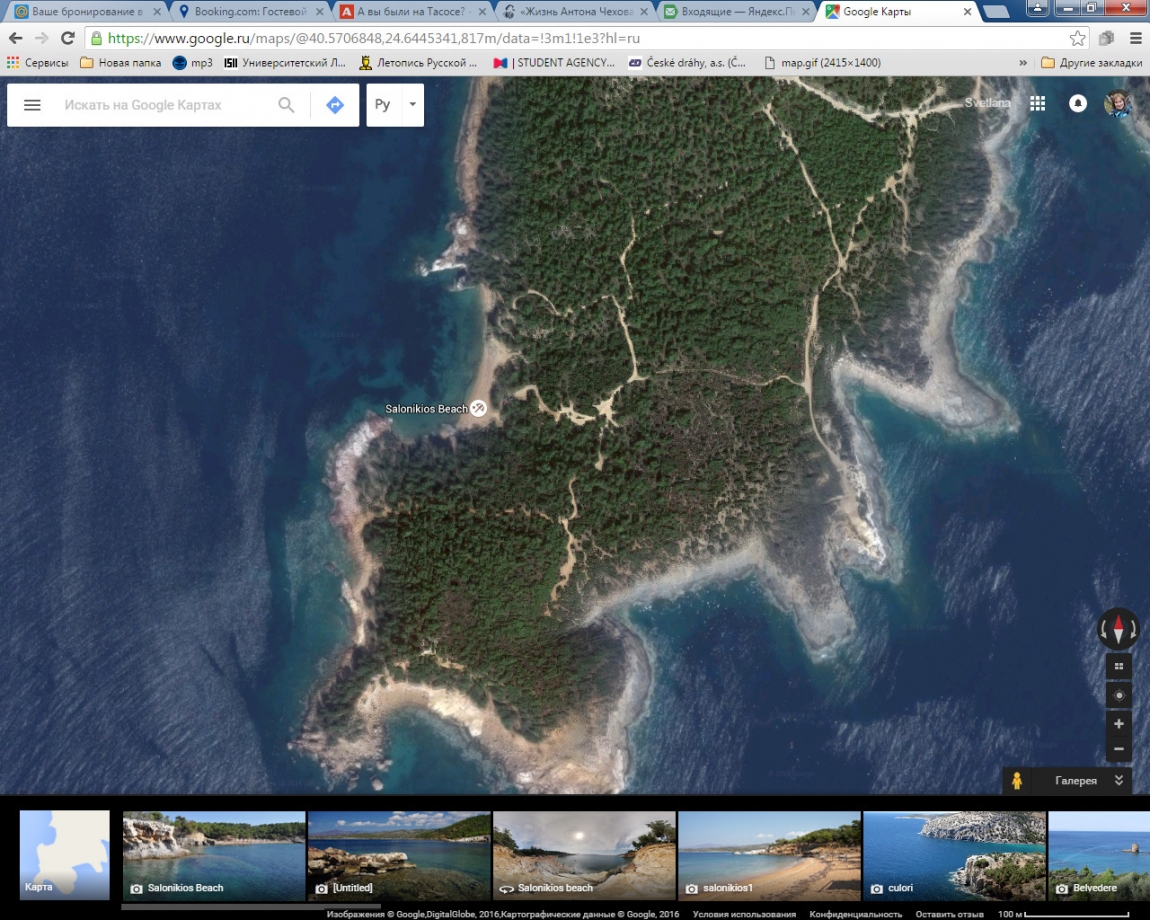
Task: Switch to the Booking.com browser tab
Action: click(x=245, y=12)
